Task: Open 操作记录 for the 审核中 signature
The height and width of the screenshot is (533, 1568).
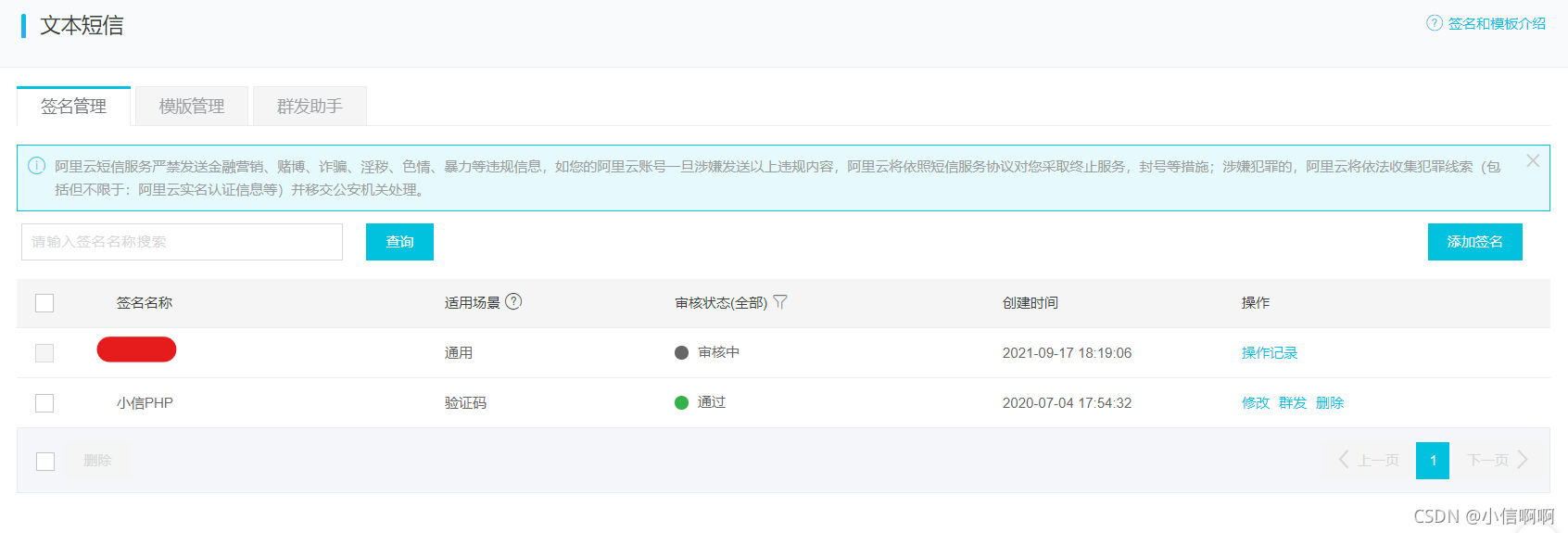Action: pos(1270,353)
